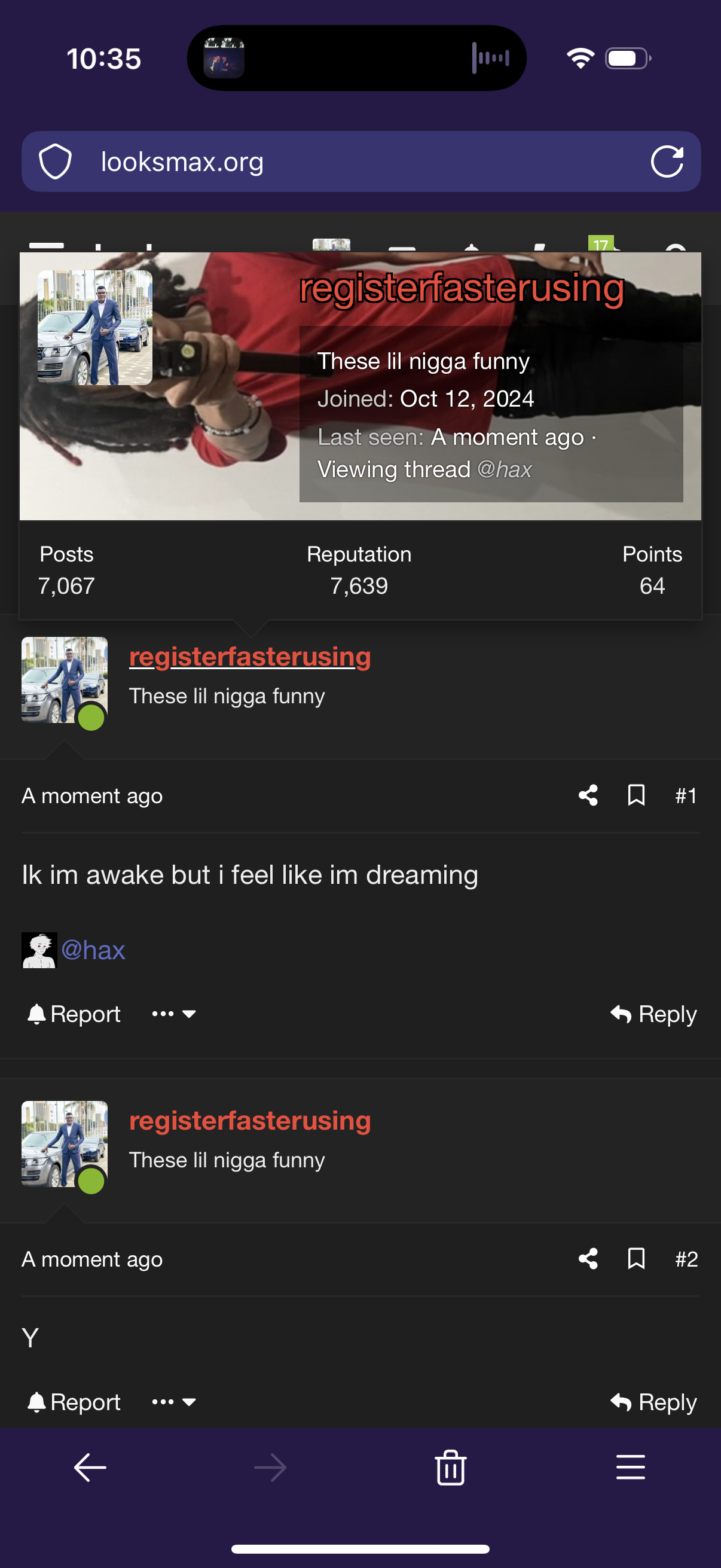Tap the reload page icon in address bar
Viewport: 721px width, 1568px height.
[667, 162]
